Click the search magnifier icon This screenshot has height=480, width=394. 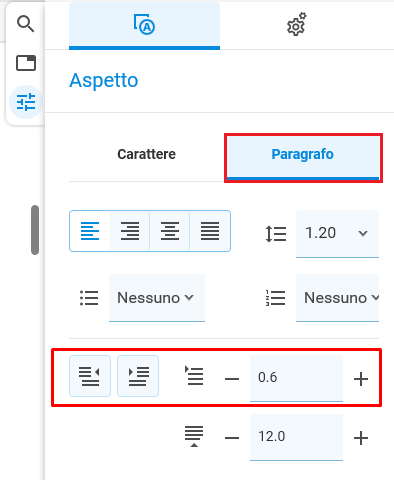coord(26,24)
